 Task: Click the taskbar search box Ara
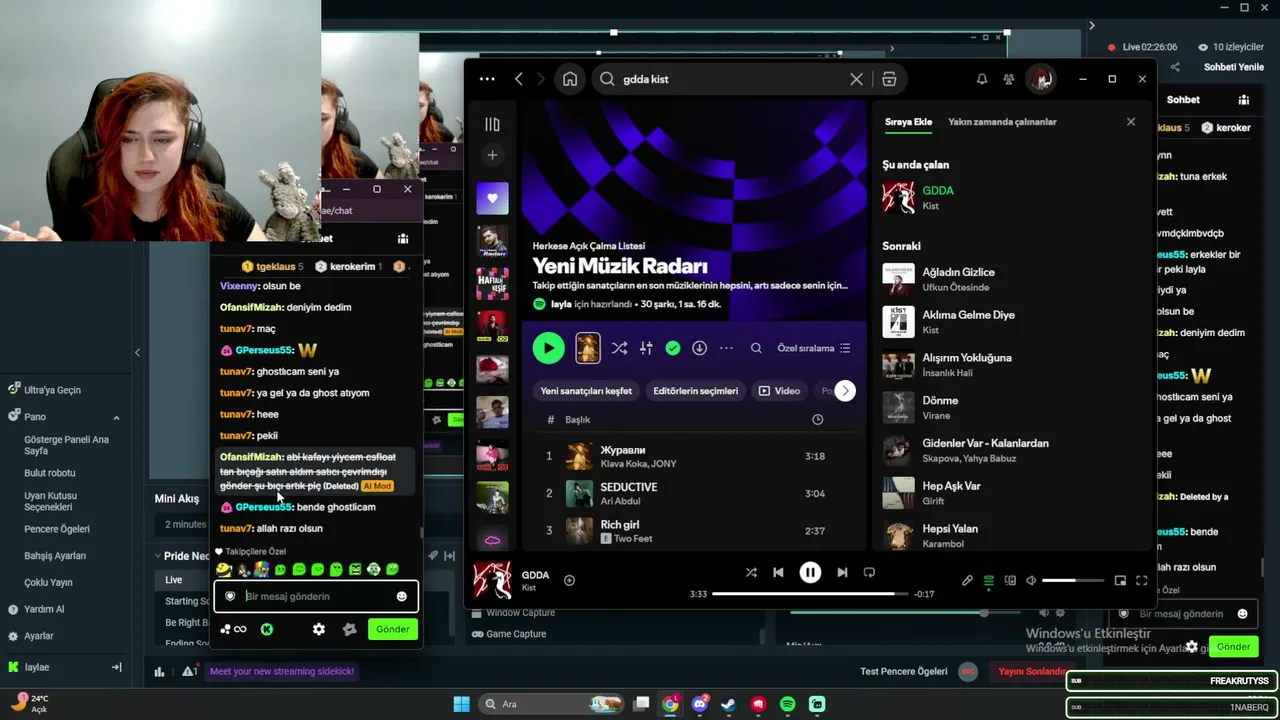pos(550,704)
